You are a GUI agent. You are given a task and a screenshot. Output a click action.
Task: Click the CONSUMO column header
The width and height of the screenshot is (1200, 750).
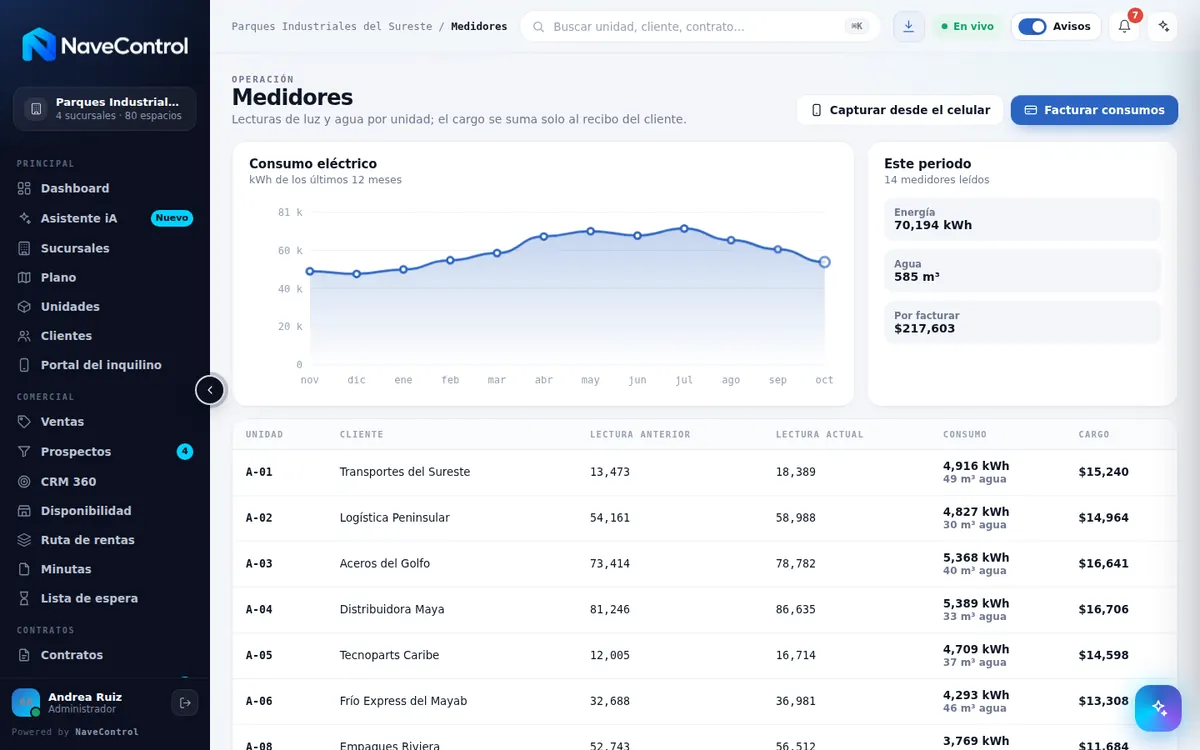point(965,435)
